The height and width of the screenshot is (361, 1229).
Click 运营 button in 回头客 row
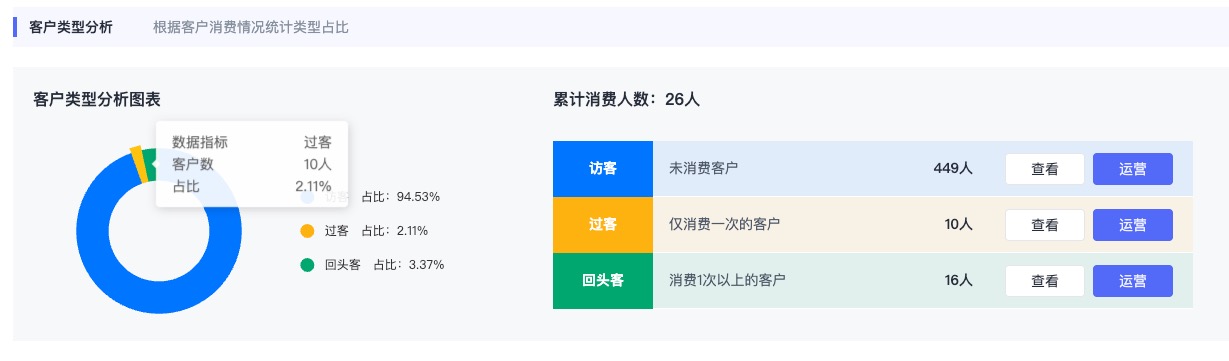1132,281
